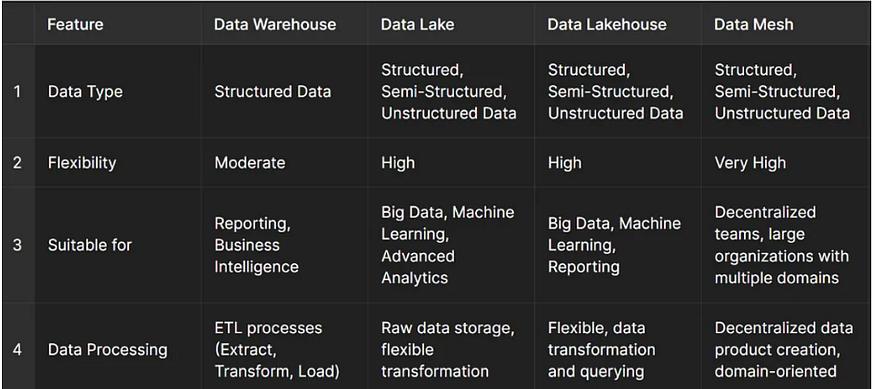This screenshot has height=389, width=875.
Task: Select the Moderate flexibility cell
Action: (x=249, y=163)
